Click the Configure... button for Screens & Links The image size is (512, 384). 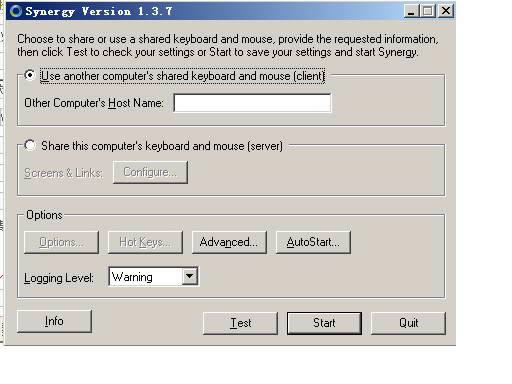click(x=150, y=172)
